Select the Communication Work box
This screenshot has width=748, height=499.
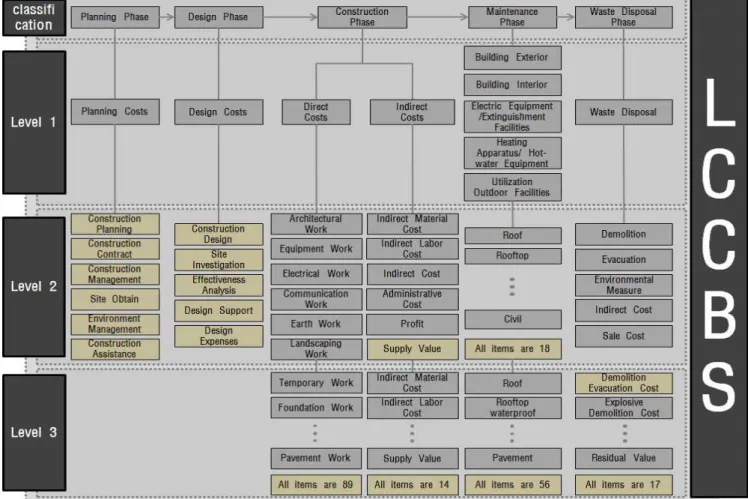(x=316, y=299)
